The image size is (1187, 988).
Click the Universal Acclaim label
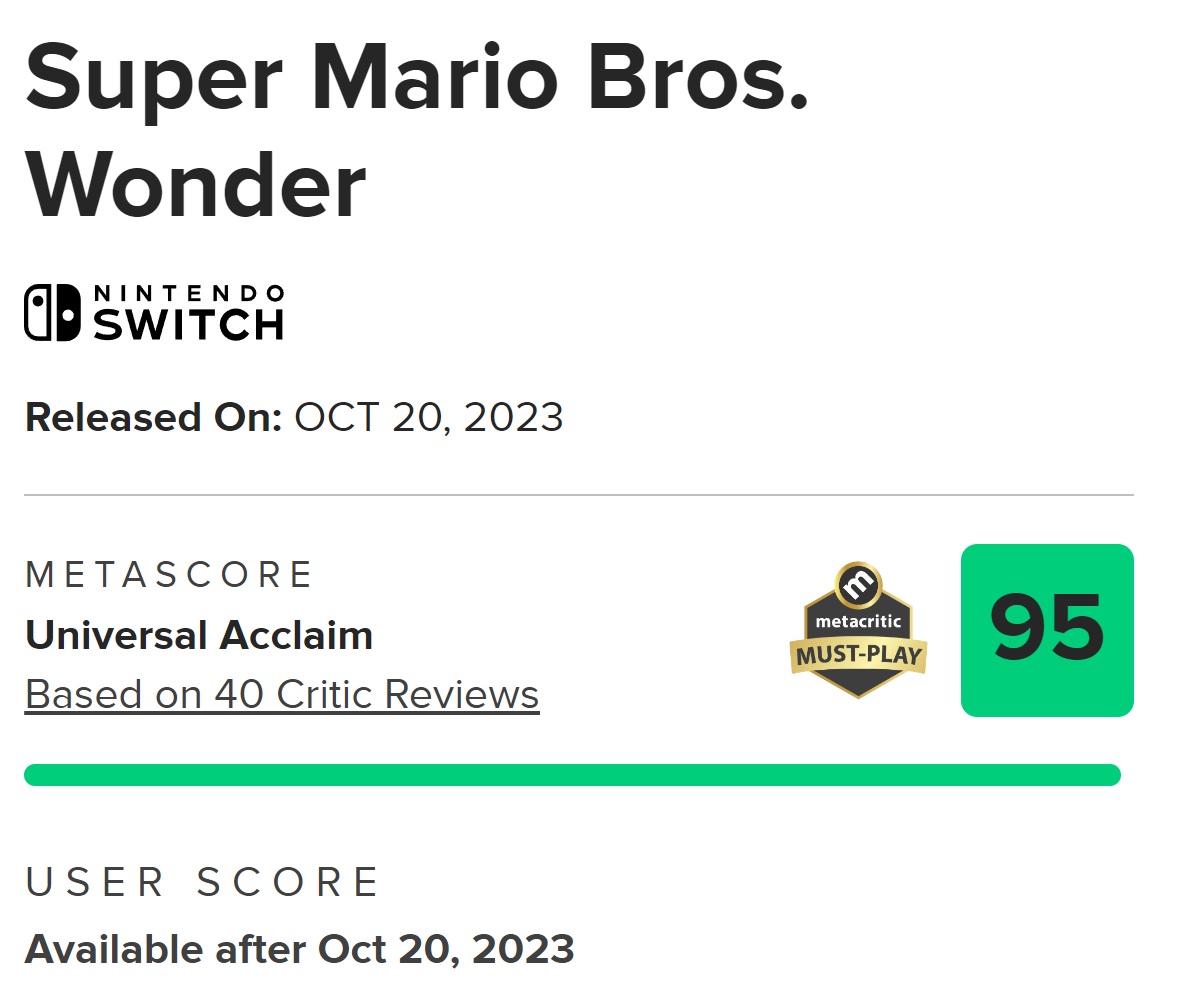199,635
